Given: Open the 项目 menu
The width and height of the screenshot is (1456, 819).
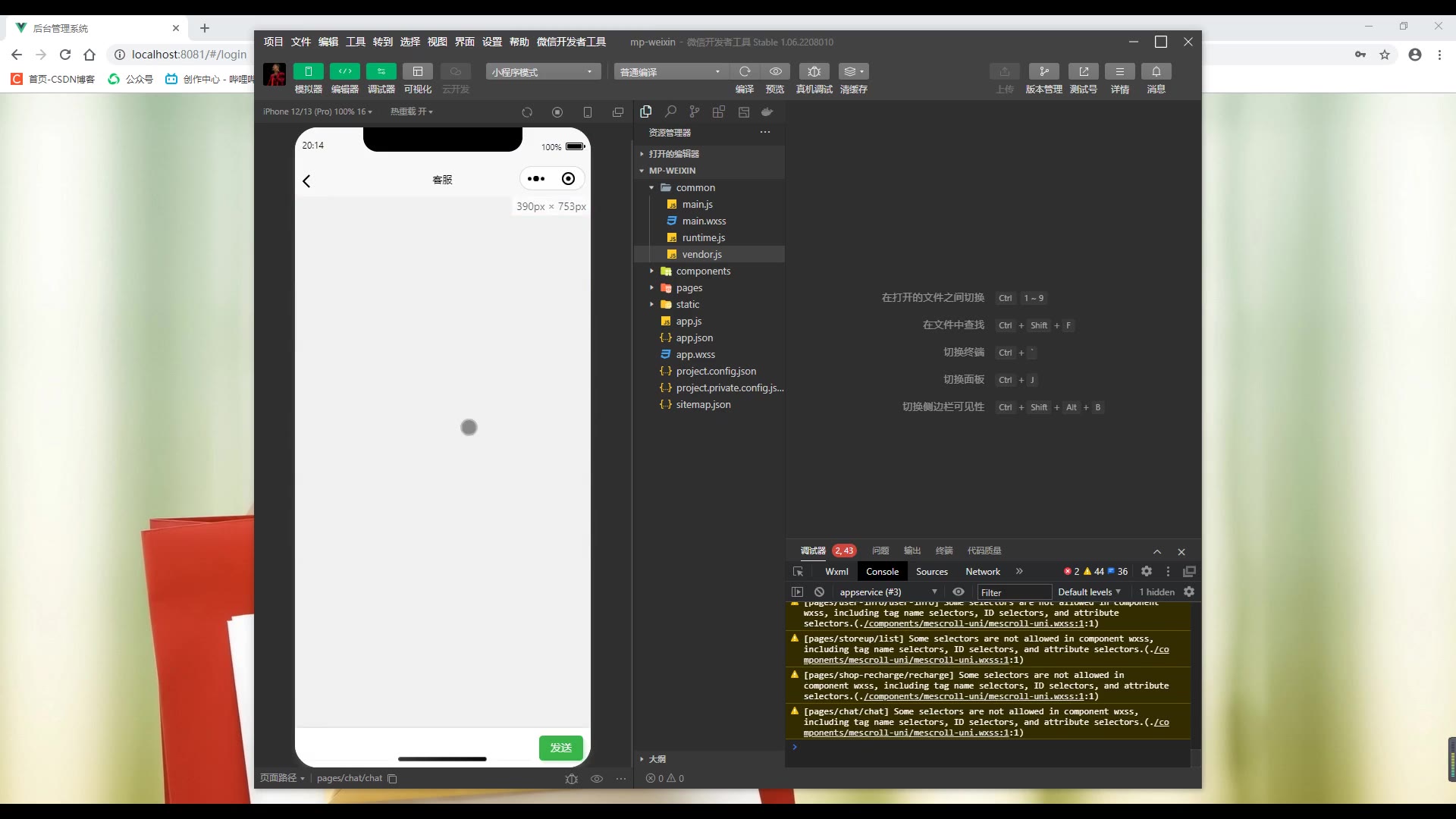Looking at the screenshot, I should [273, 42].
